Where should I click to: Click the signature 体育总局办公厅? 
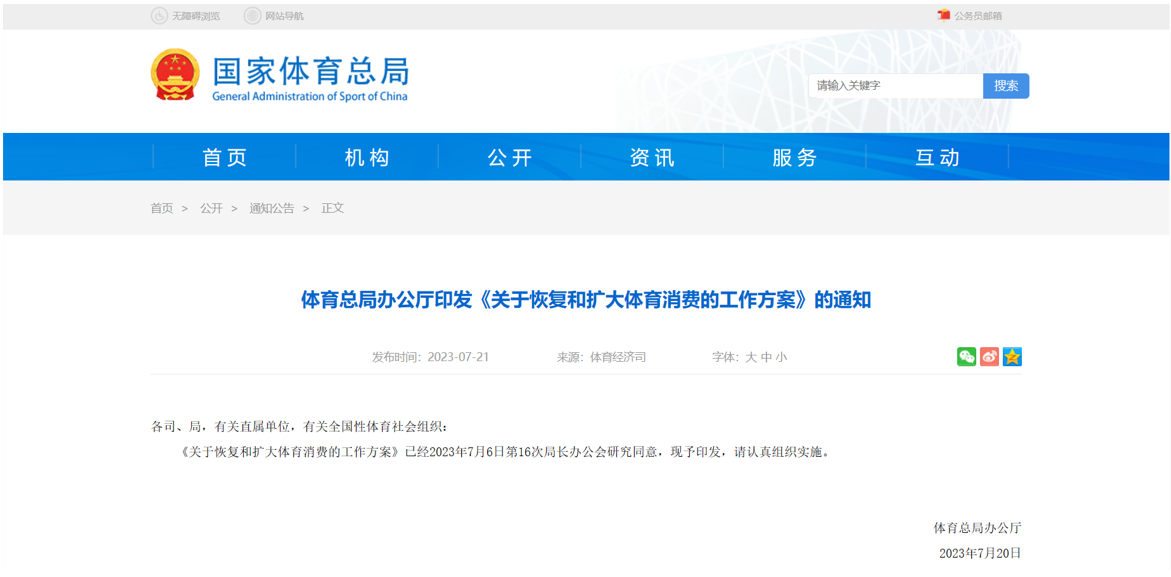(977, 528)
